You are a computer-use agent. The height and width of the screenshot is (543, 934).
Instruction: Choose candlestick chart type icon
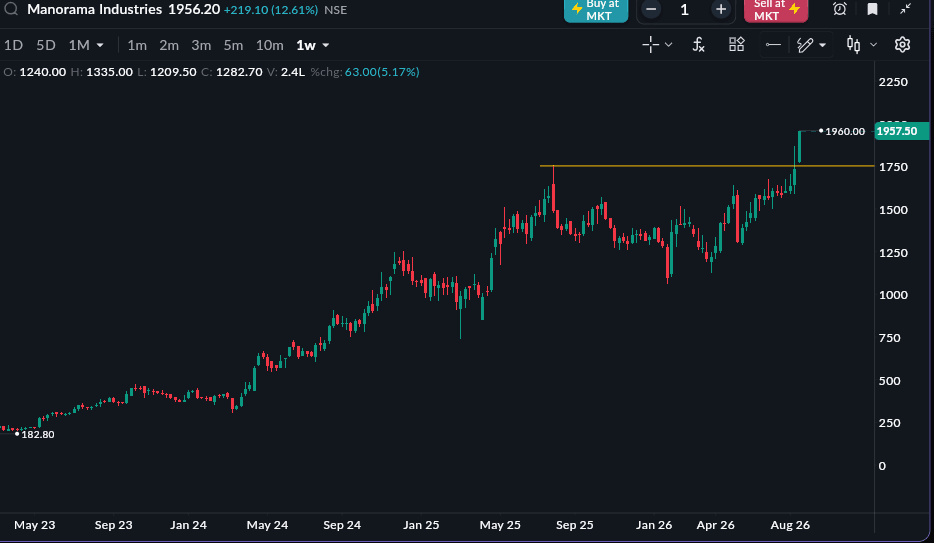click(x=854, y=45)
